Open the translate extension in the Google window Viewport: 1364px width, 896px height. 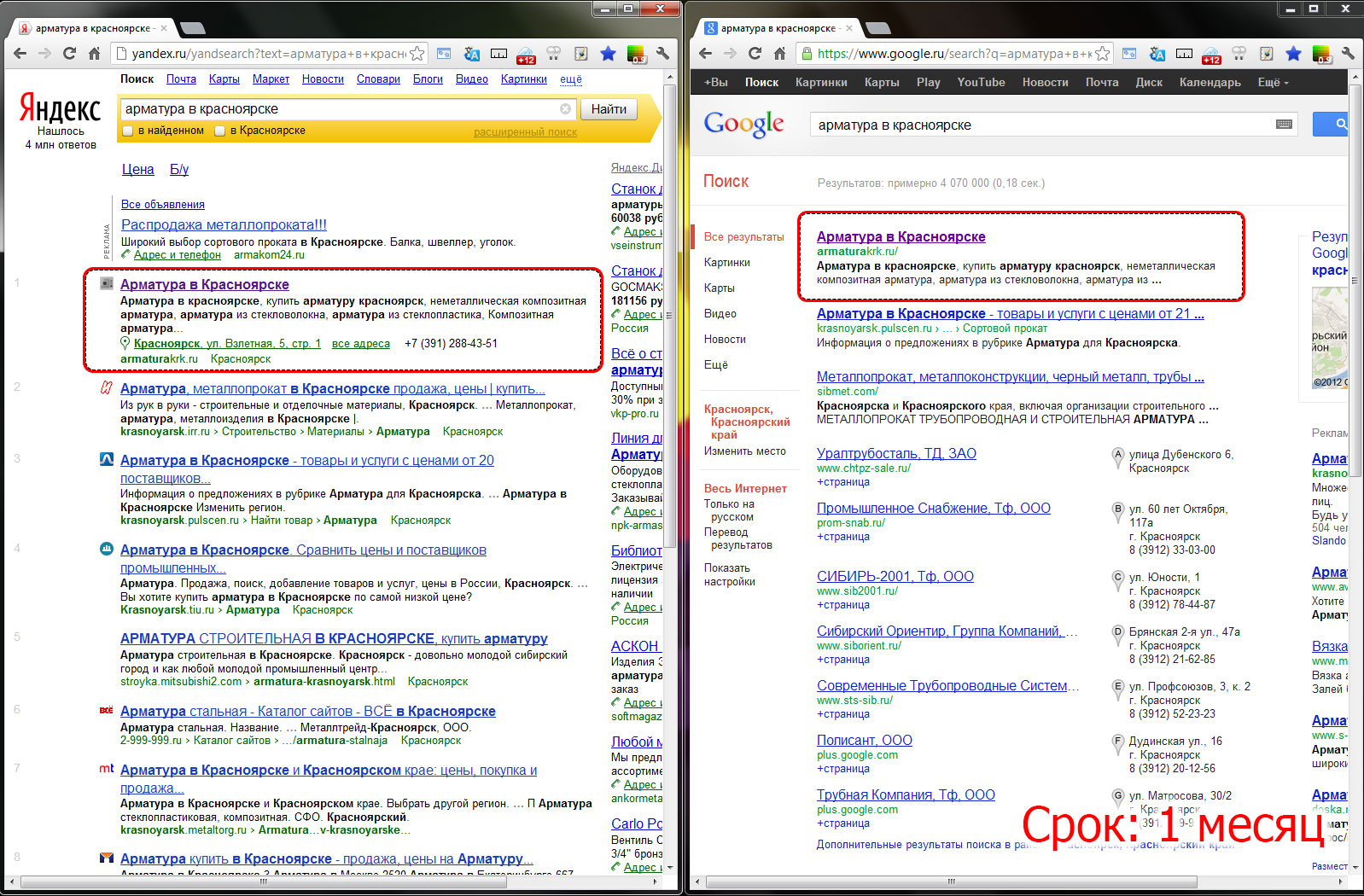click(1157, 54)
